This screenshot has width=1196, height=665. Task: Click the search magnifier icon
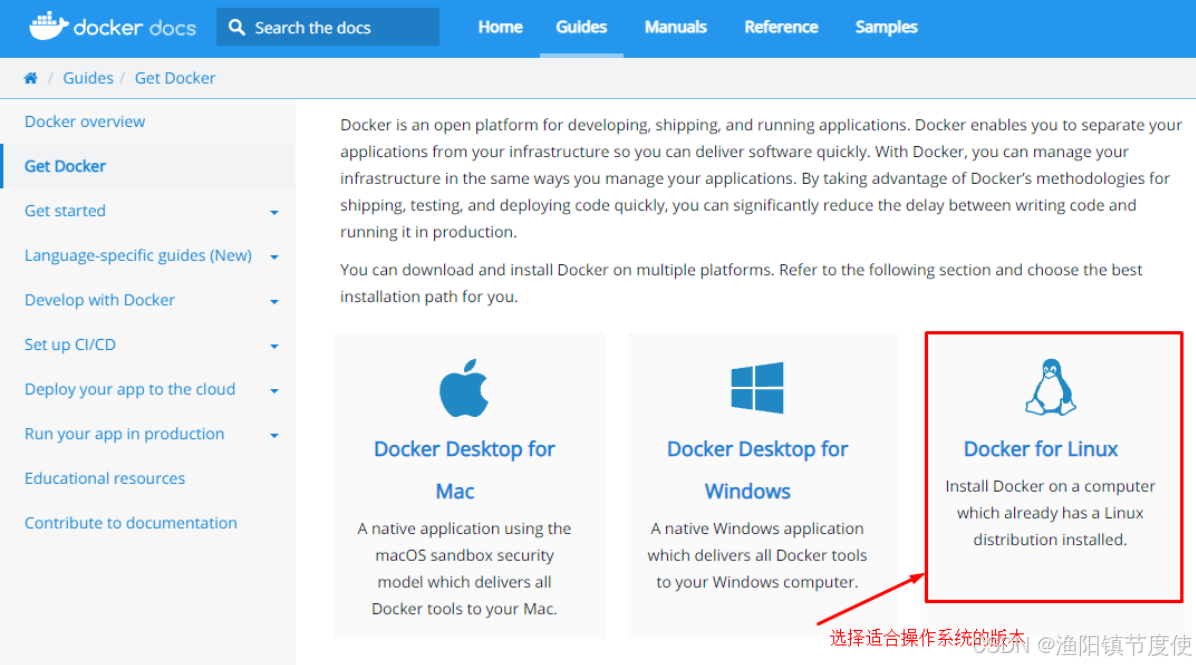(x=237, y=27)
